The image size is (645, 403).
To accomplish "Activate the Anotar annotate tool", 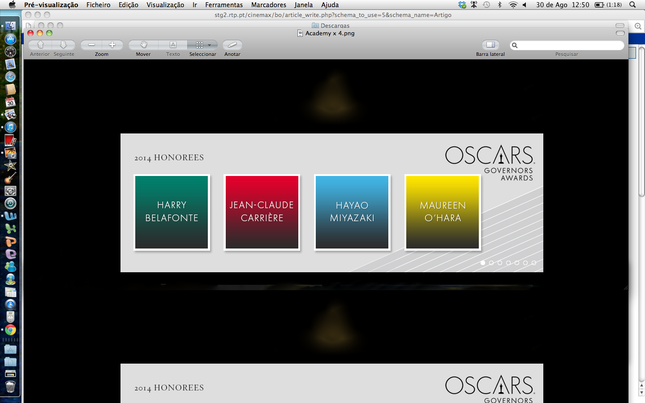I will (x=232, y=45).
